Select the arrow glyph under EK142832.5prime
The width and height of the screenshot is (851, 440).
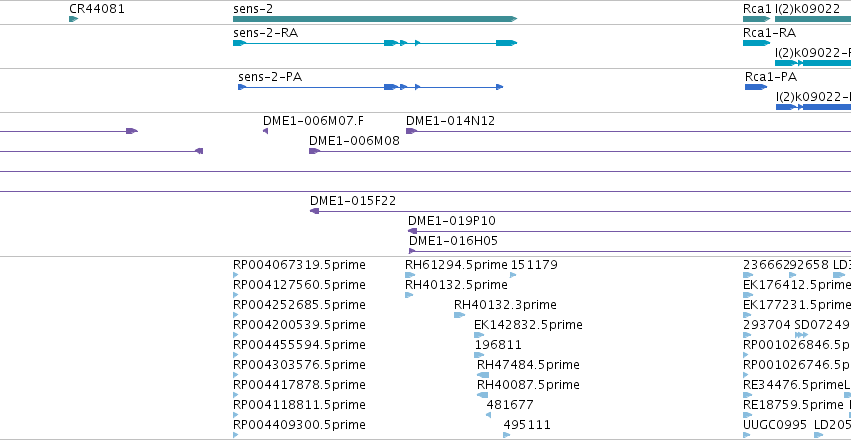[x=479, y=335]
